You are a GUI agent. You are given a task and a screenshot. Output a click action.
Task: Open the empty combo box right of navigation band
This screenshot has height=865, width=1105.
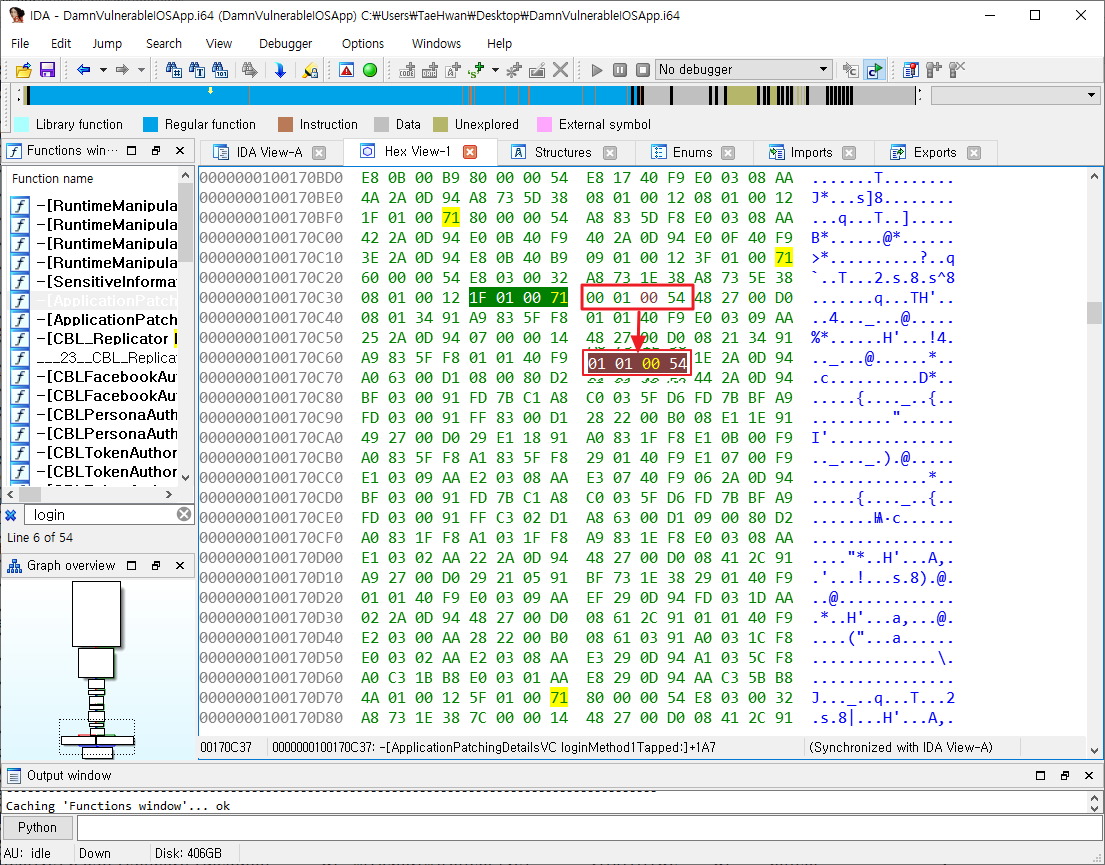[x=1016, y=95]
